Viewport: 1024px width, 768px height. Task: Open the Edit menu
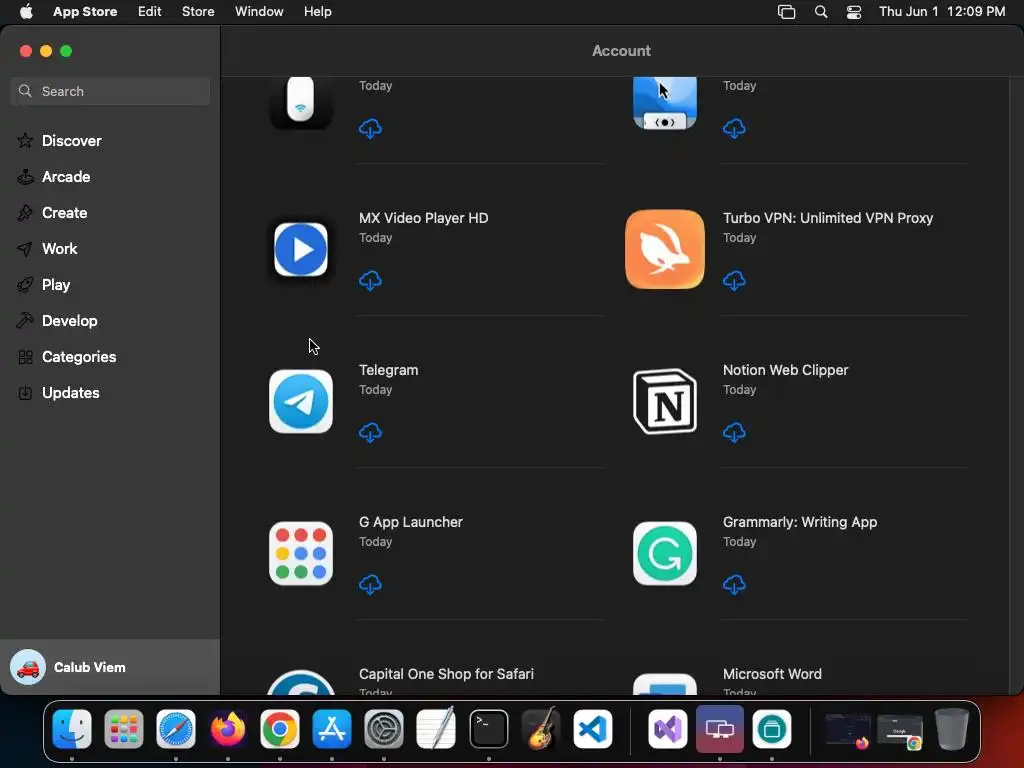150,11
